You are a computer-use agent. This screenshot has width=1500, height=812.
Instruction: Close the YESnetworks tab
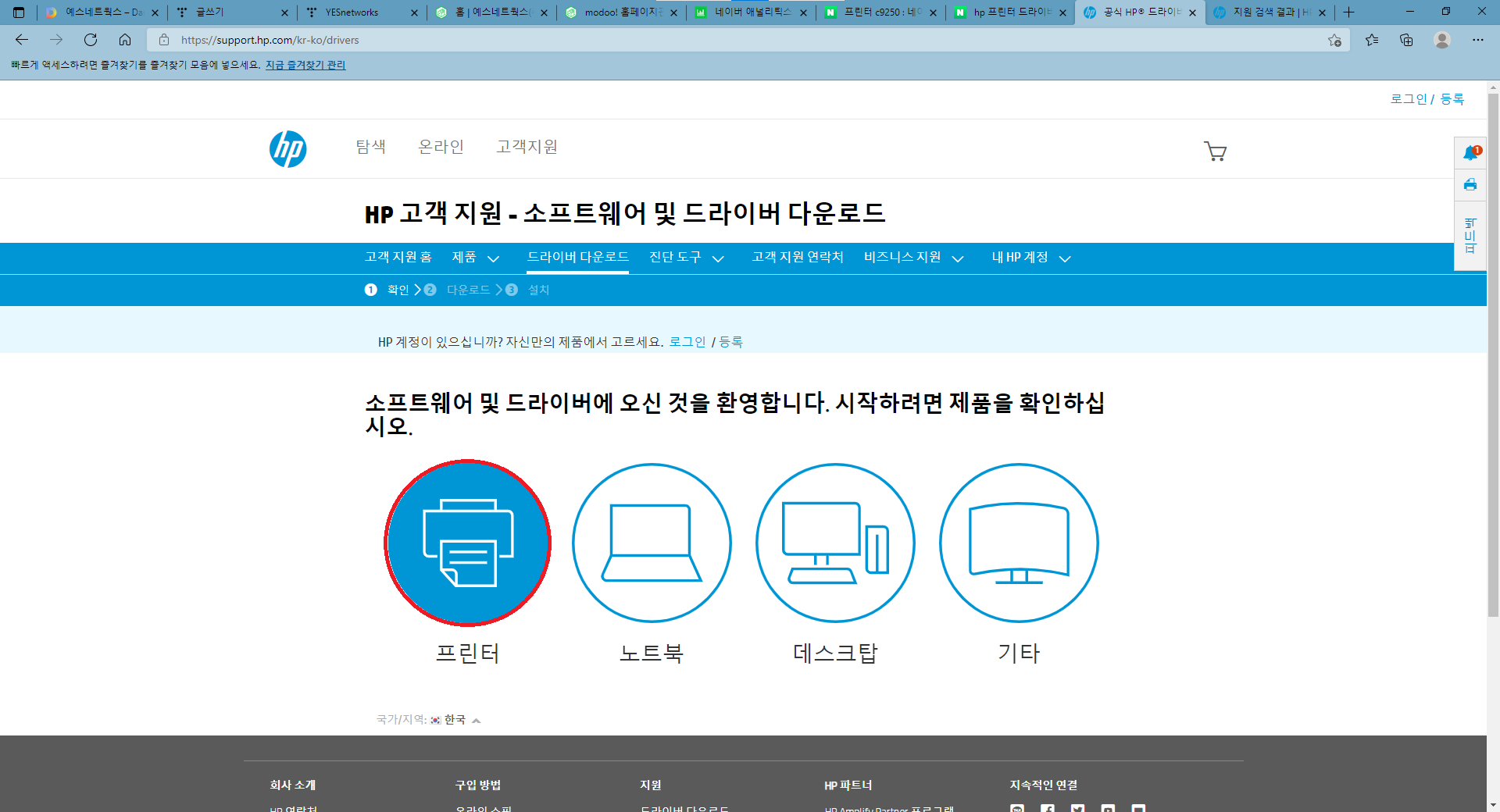414,12
